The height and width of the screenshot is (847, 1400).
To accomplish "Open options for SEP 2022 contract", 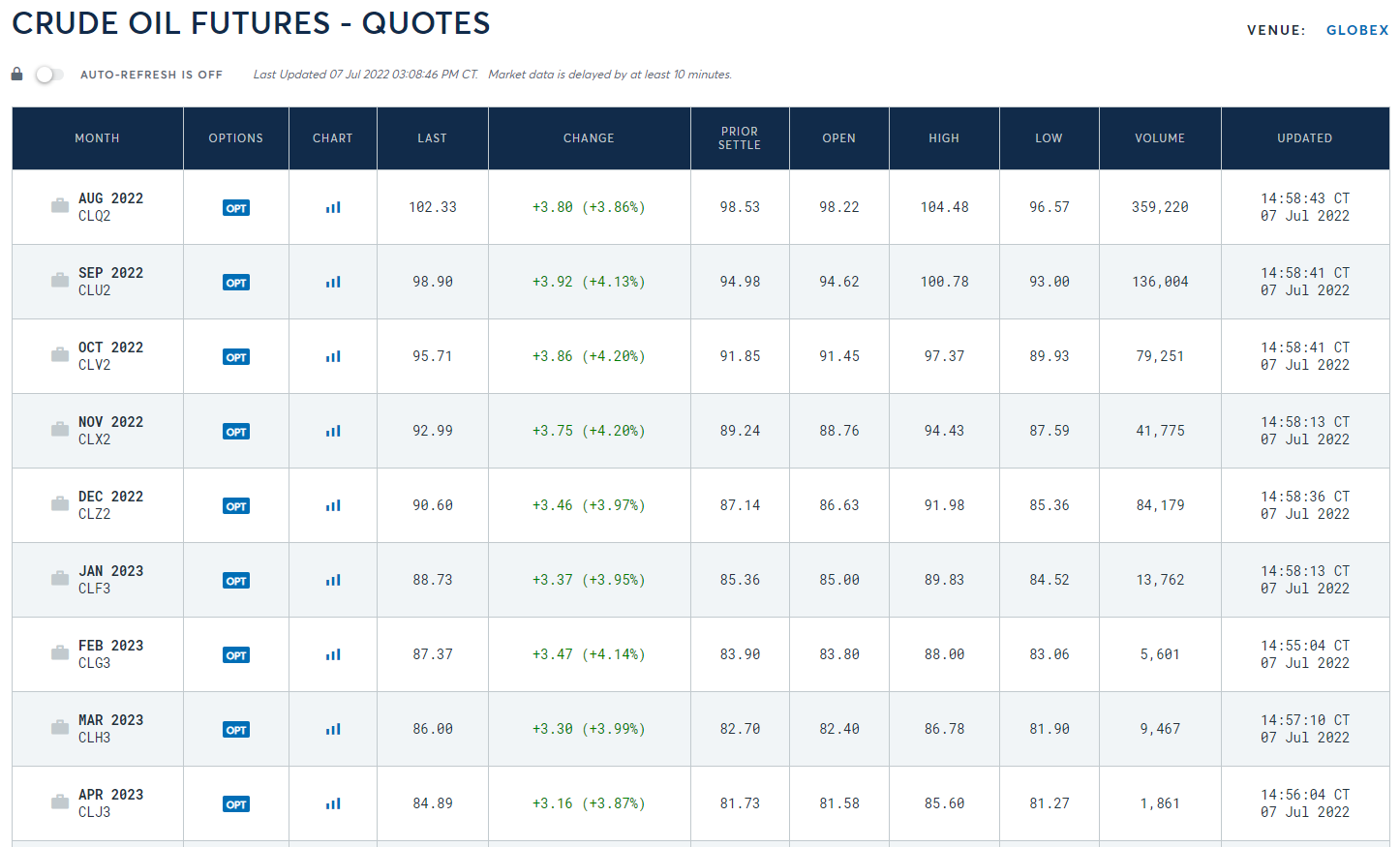I will 236,283.
